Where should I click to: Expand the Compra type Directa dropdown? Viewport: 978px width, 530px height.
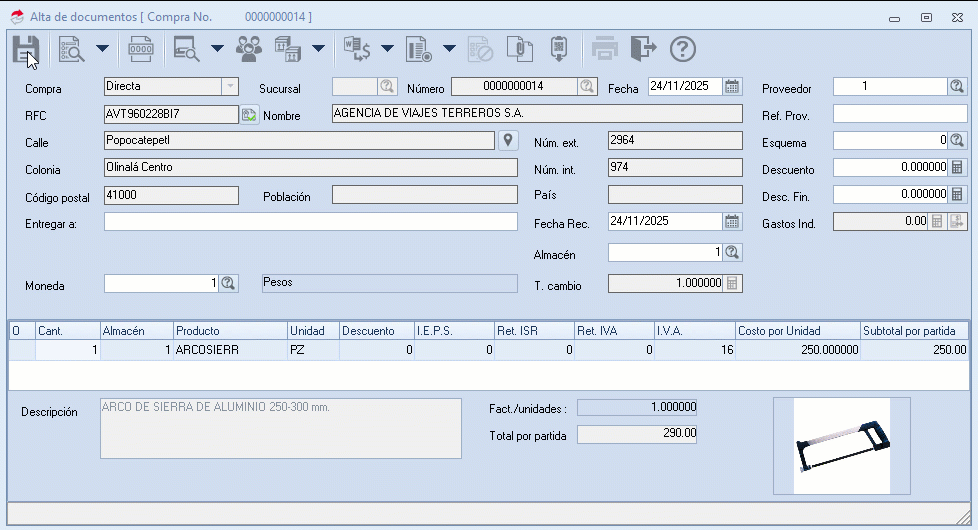tap(229, 87)
